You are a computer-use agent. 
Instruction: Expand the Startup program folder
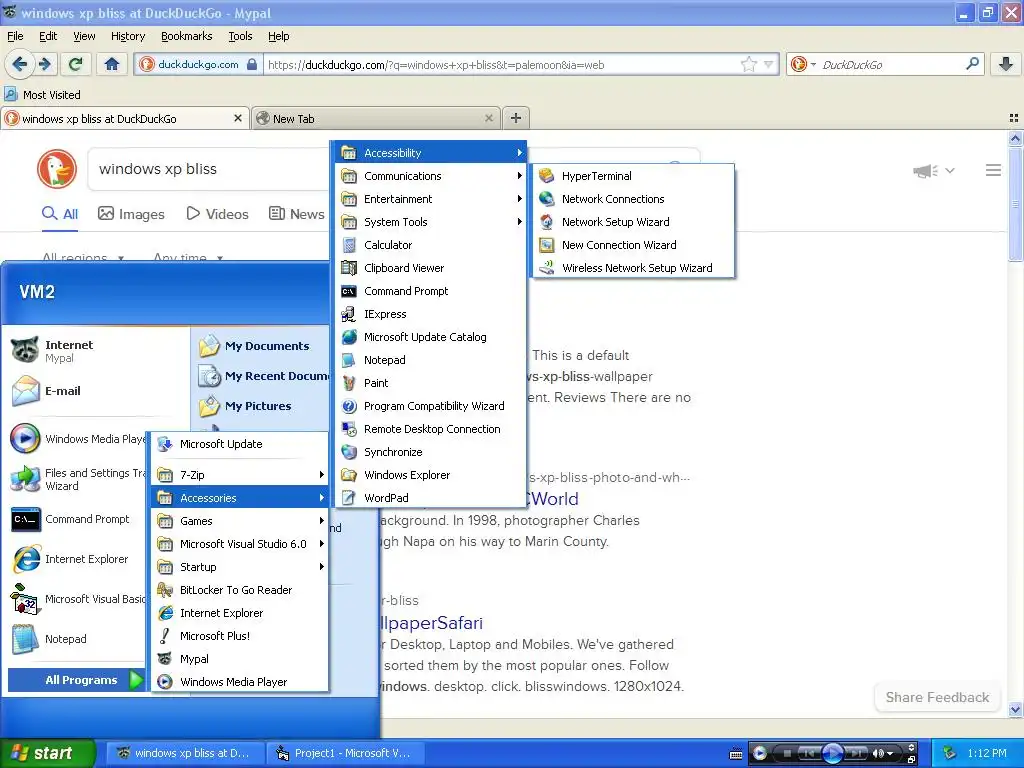pos(239,567)
